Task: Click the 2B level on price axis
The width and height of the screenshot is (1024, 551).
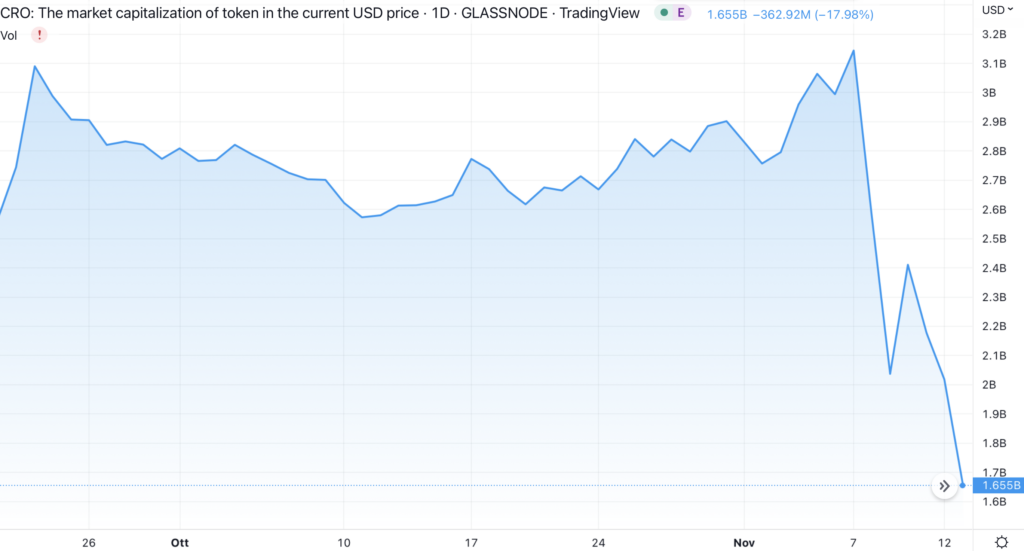Action: 989,385
